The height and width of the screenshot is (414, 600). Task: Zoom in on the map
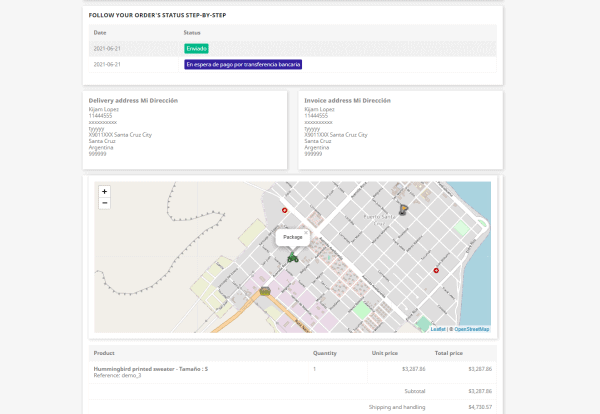105,191
